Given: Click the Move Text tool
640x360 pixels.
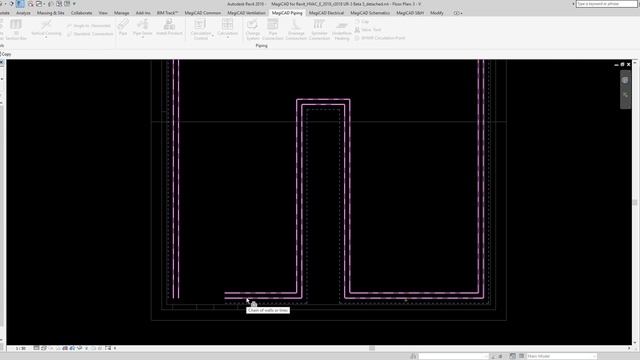Looking at the screenshot, I should 368,30.
